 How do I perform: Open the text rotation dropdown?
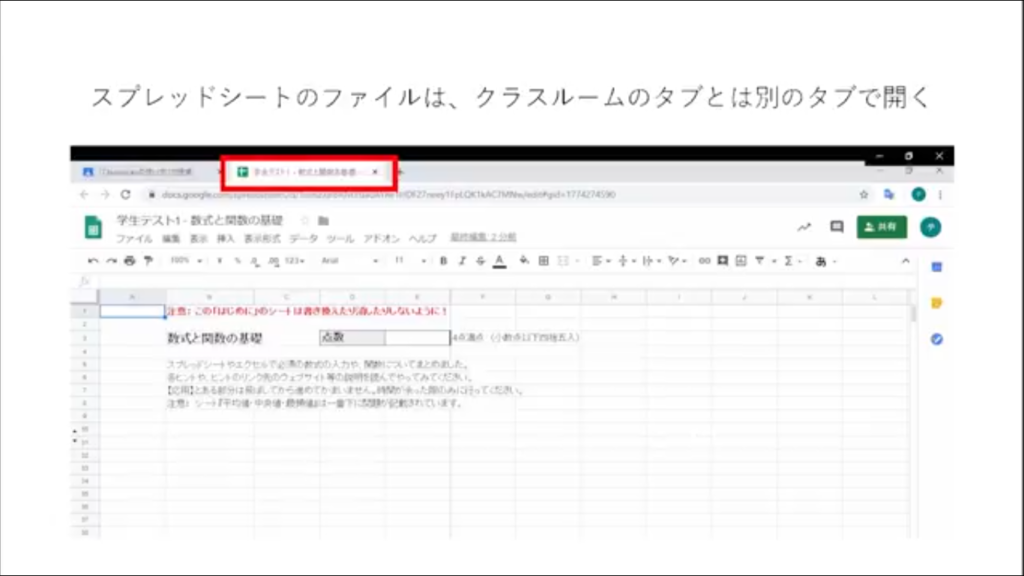point(677,261)
